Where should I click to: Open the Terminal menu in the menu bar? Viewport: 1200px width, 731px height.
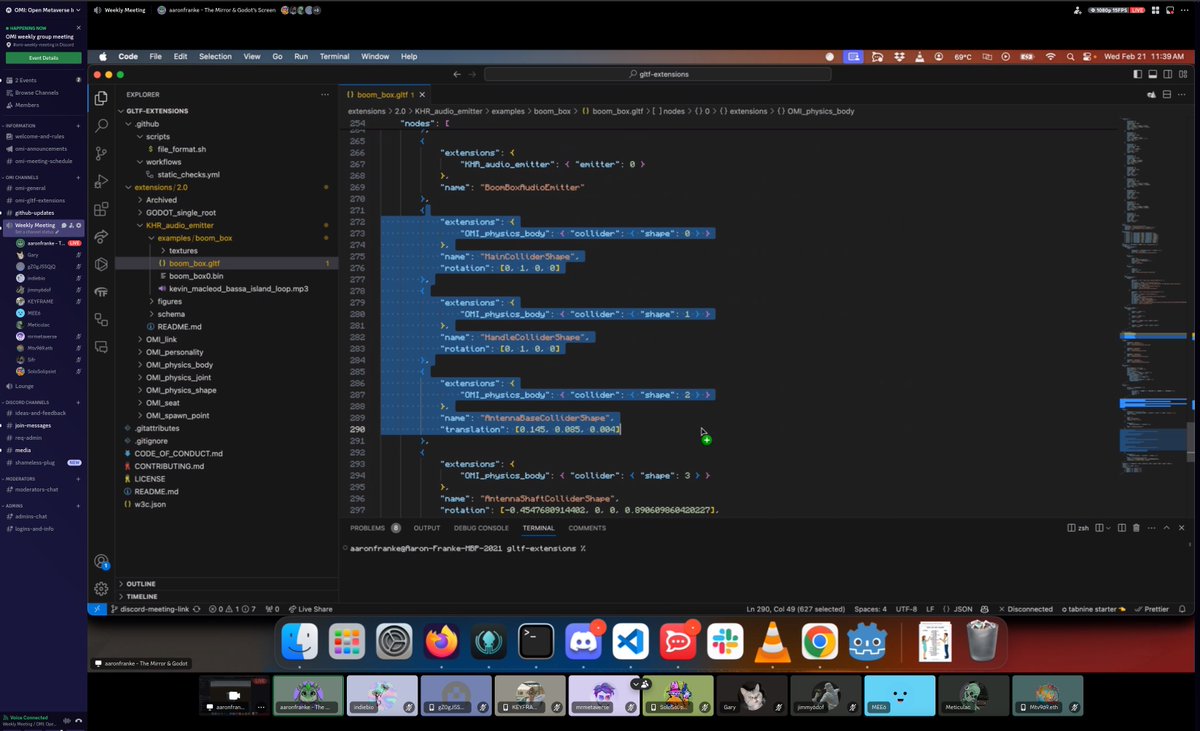pos(334,57)
